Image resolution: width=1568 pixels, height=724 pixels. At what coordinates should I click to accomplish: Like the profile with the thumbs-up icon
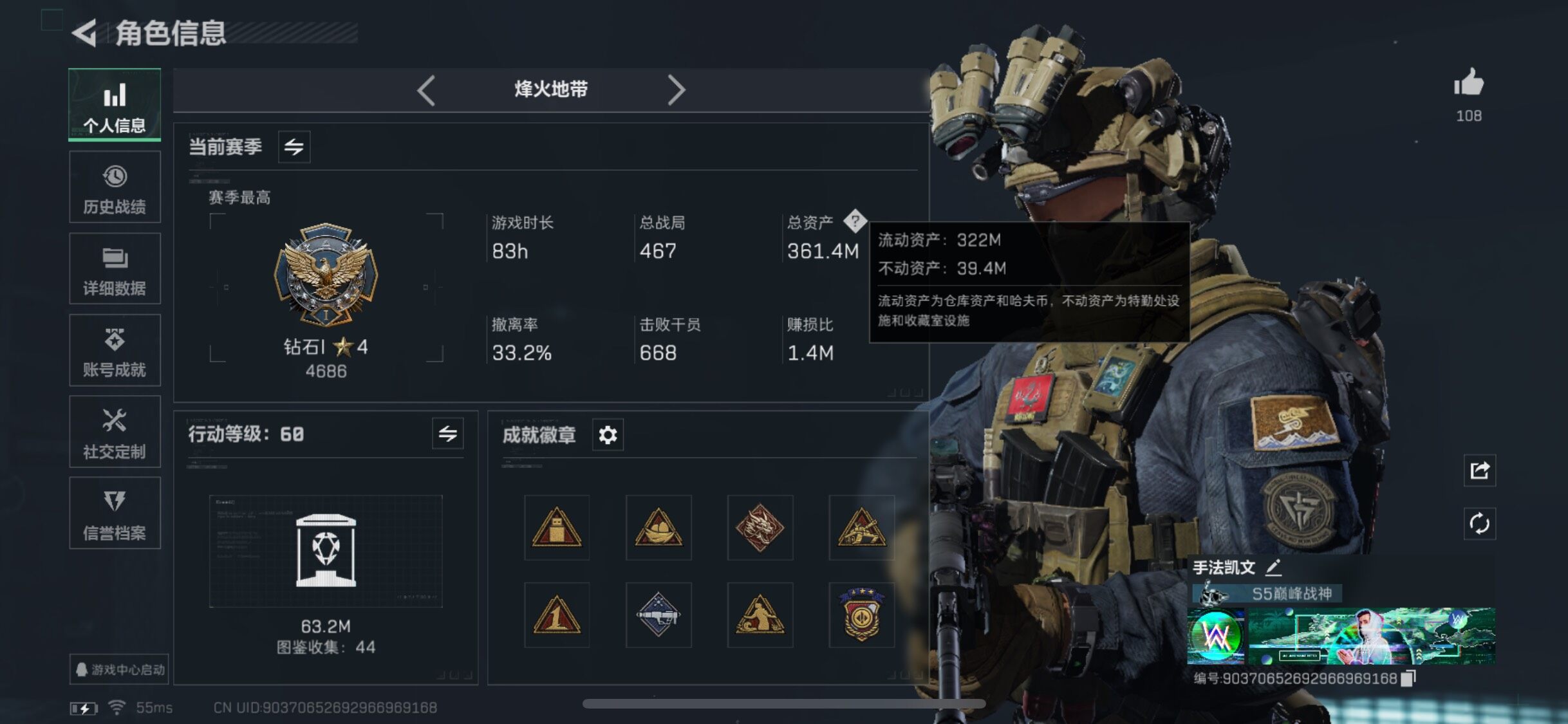point(1469,84)
